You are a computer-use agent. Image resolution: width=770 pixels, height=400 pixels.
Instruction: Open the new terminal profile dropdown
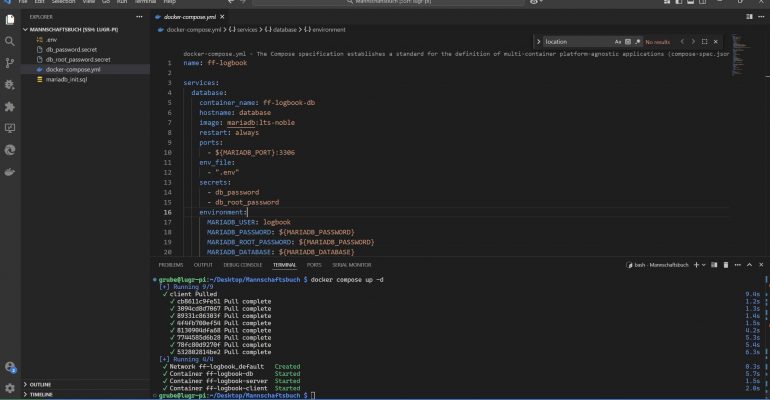click(x=704, y=265)
